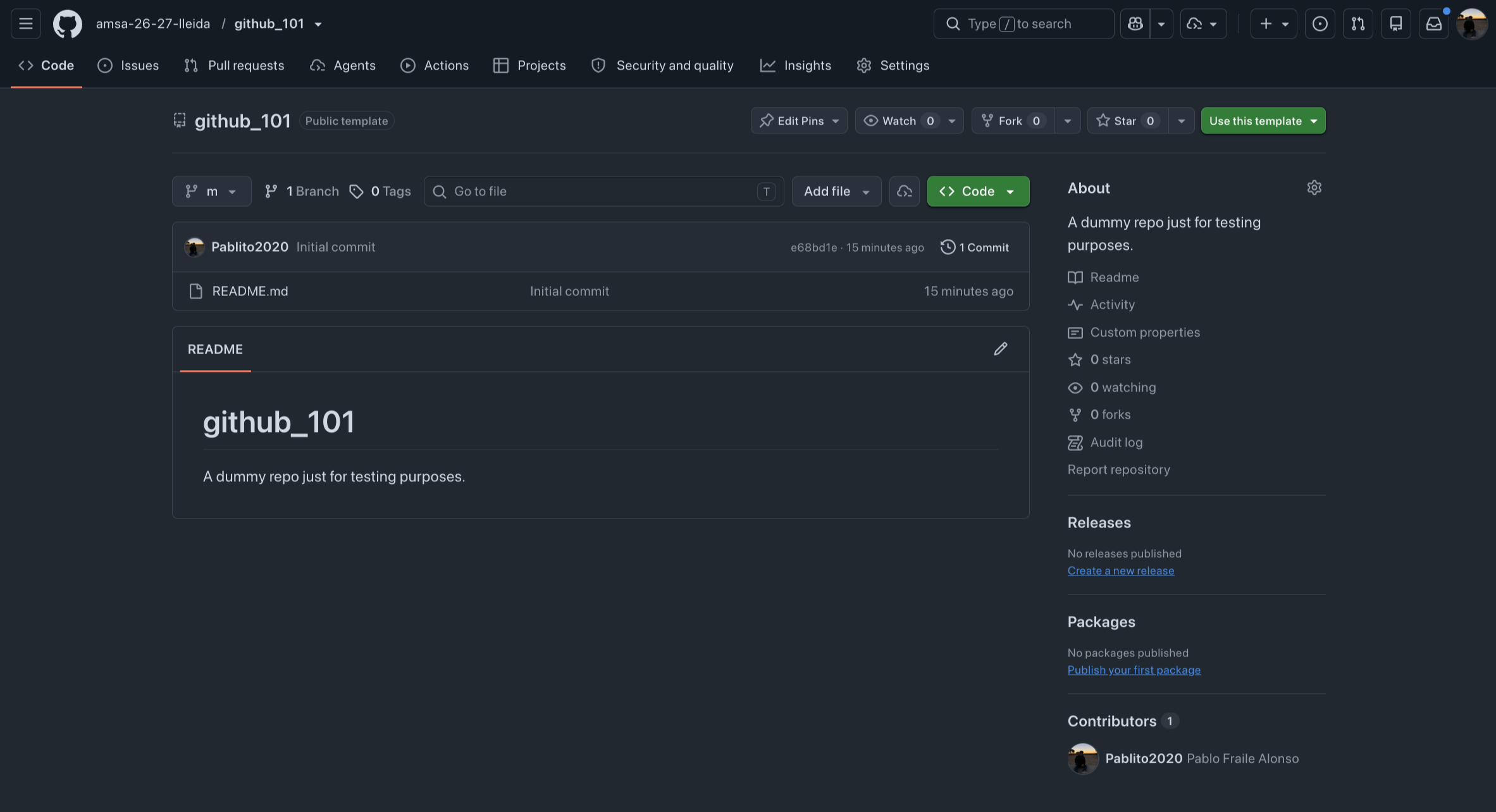
Task: Open Copilot chat icon in header
Action: tap(1135, 24)
